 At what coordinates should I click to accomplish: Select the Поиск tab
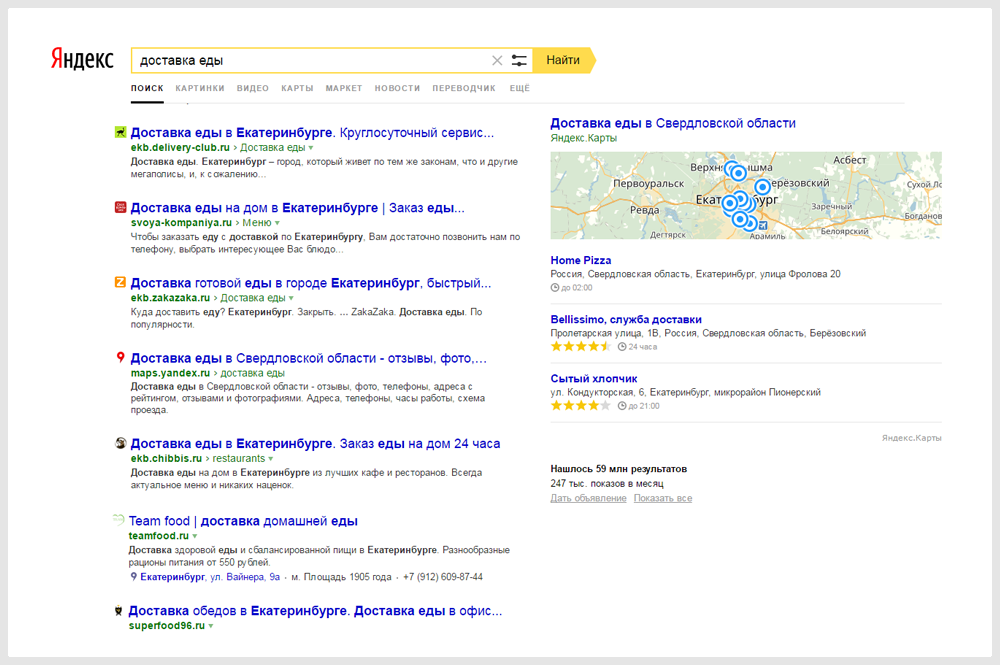point(147,88)
